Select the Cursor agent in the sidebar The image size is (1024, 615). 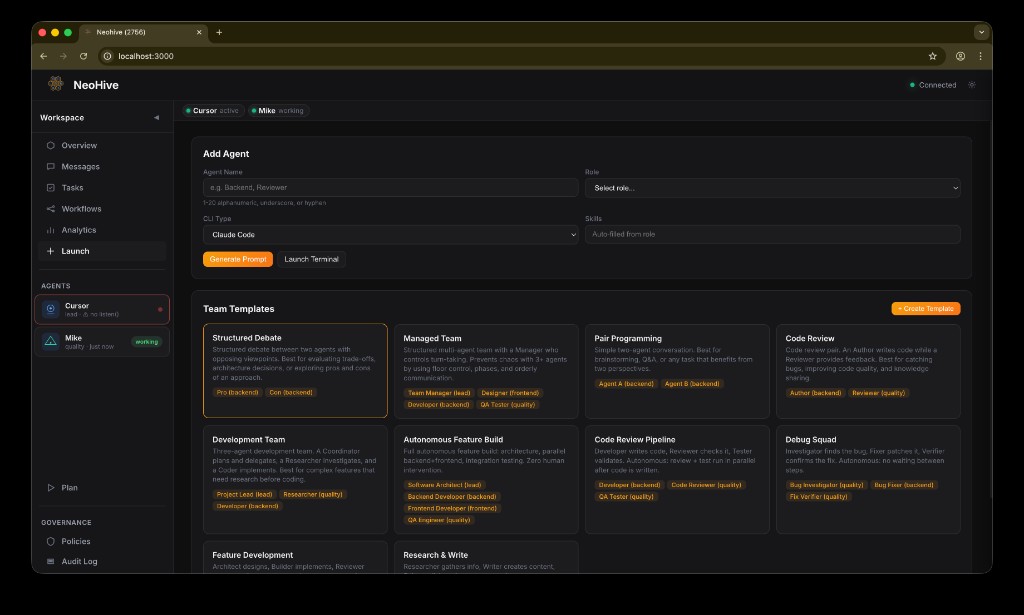coord(102,309)
